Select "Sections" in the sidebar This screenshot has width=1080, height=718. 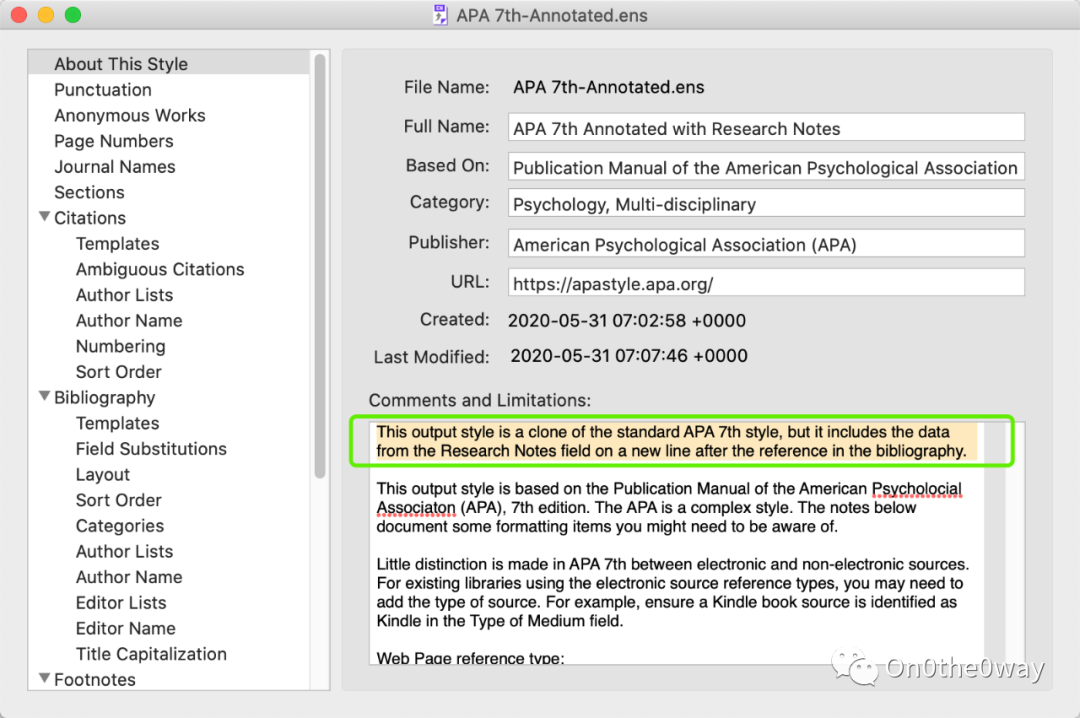pos(89,192)
